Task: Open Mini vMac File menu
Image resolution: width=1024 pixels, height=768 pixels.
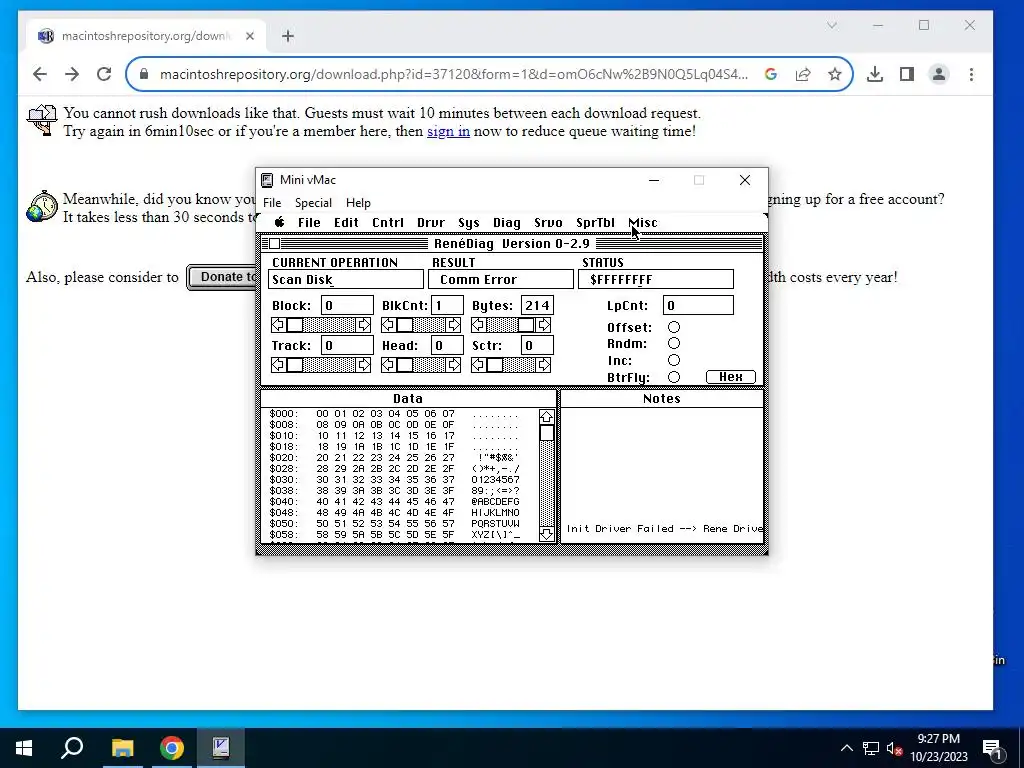Action: [272, 202]
